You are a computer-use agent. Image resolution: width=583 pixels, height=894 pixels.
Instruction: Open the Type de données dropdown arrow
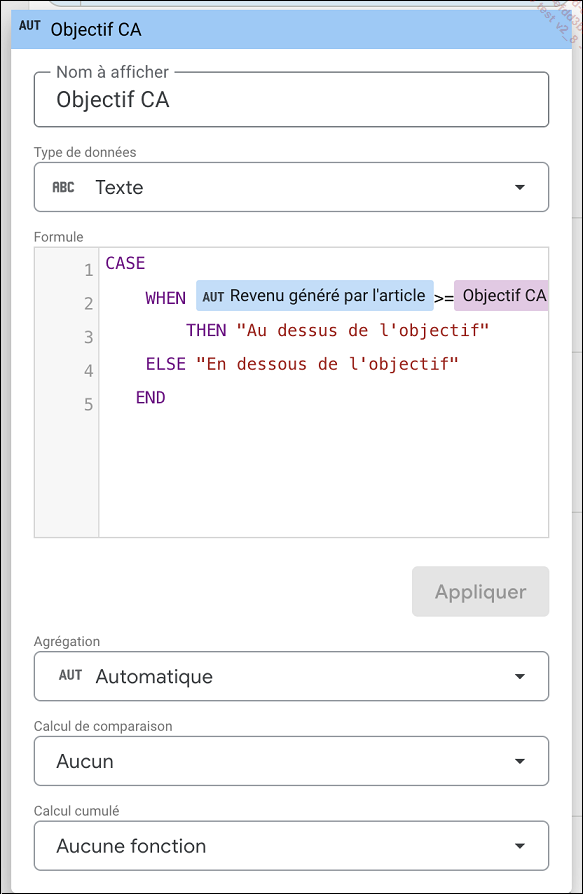click(x=519, y=188)
